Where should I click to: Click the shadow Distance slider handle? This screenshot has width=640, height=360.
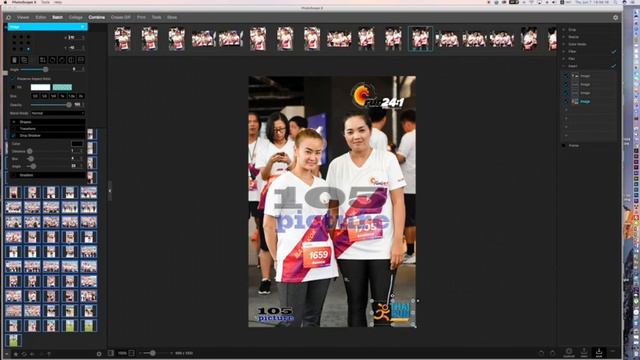[x=29, y=151]
